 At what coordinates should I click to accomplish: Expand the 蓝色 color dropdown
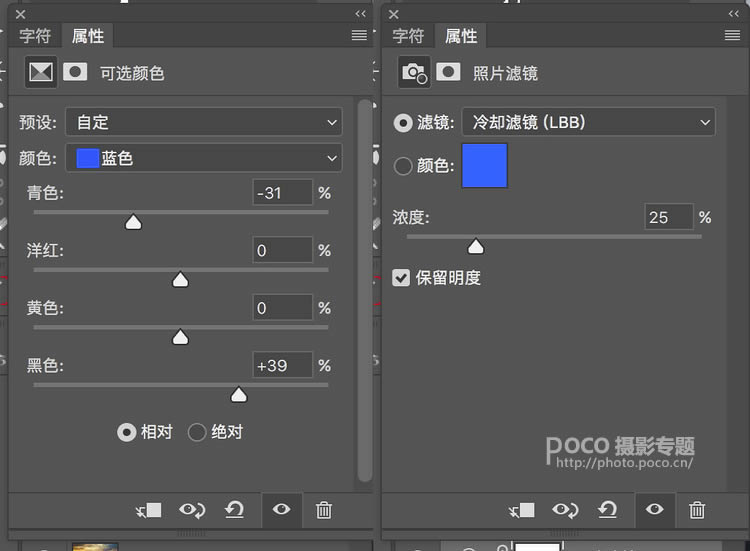point(204,158)
